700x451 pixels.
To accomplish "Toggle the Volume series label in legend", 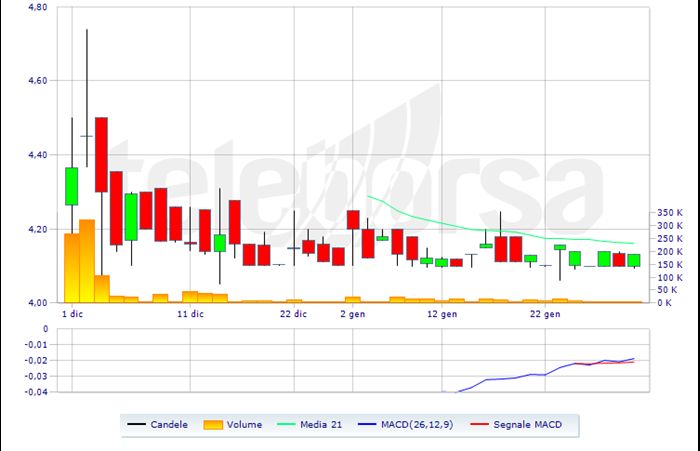I will [x=244, y=425].
